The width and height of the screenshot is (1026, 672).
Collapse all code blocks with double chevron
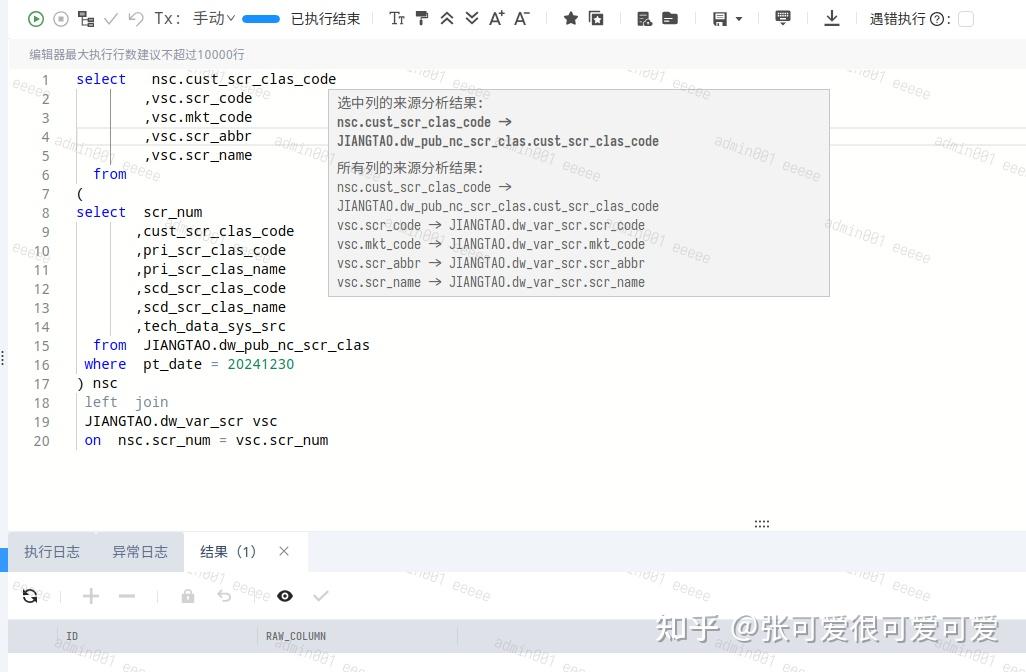447,18
